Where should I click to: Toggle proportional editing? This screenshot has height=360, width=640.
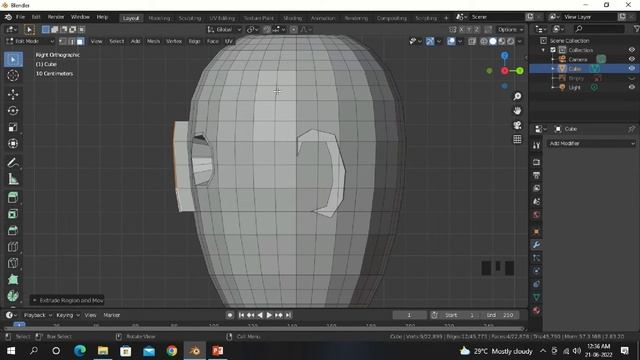pyautogui.click(x=293, y=29)
